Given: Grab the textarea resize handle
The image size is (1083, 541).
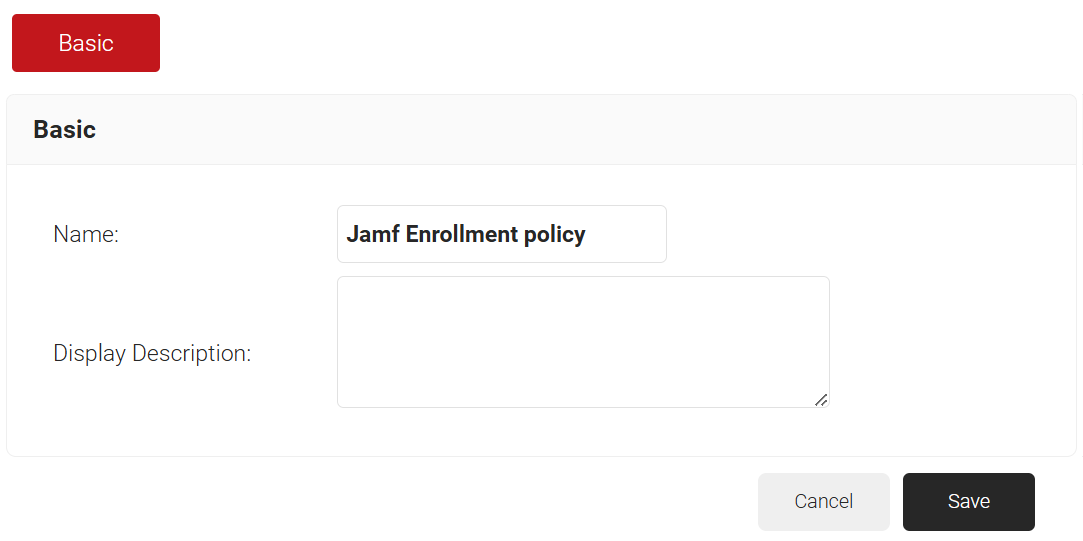Looking at the screenshot, I should [x=821, y=399].
